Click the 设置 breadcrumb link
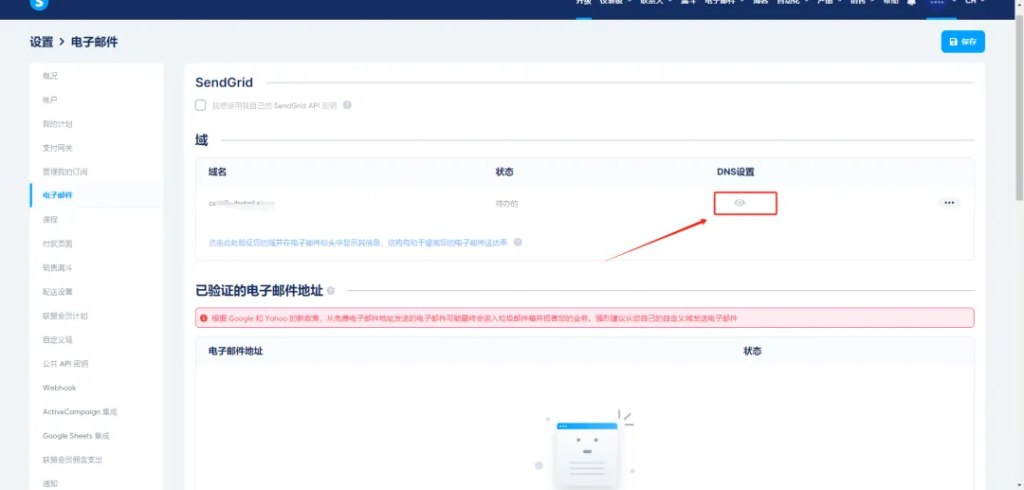This screenshot has width=1024, height=490. [41, 42]
